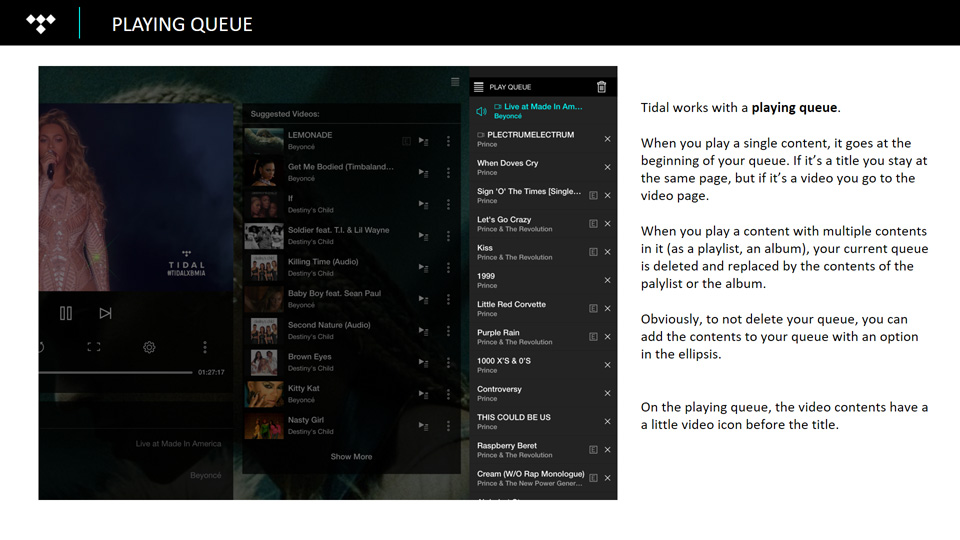Enter fullscreen video mode
This screenshot has width=960, height=540.
[94, 347]
